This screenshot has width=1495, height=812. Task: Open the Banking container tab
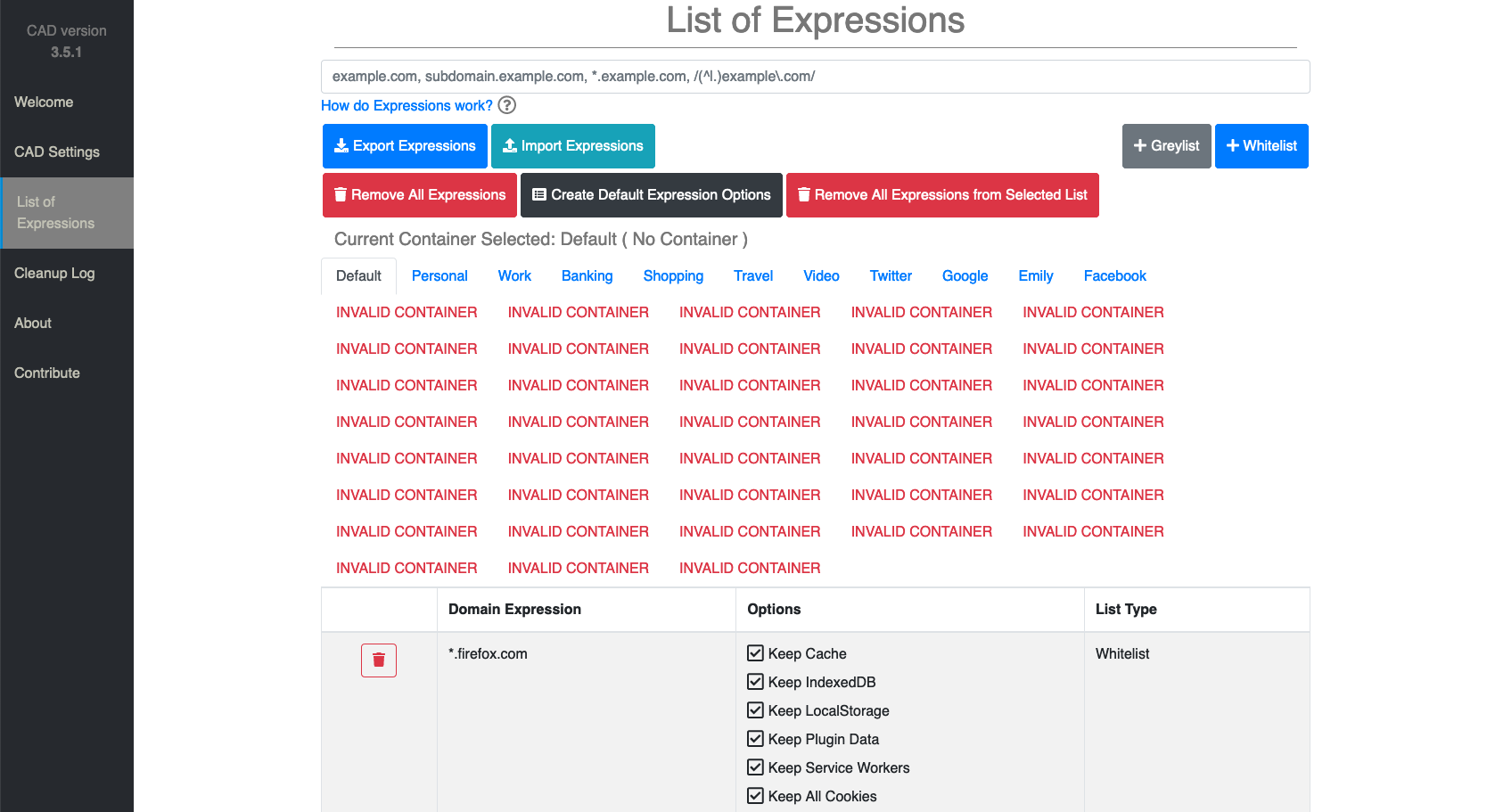(587, 276)
